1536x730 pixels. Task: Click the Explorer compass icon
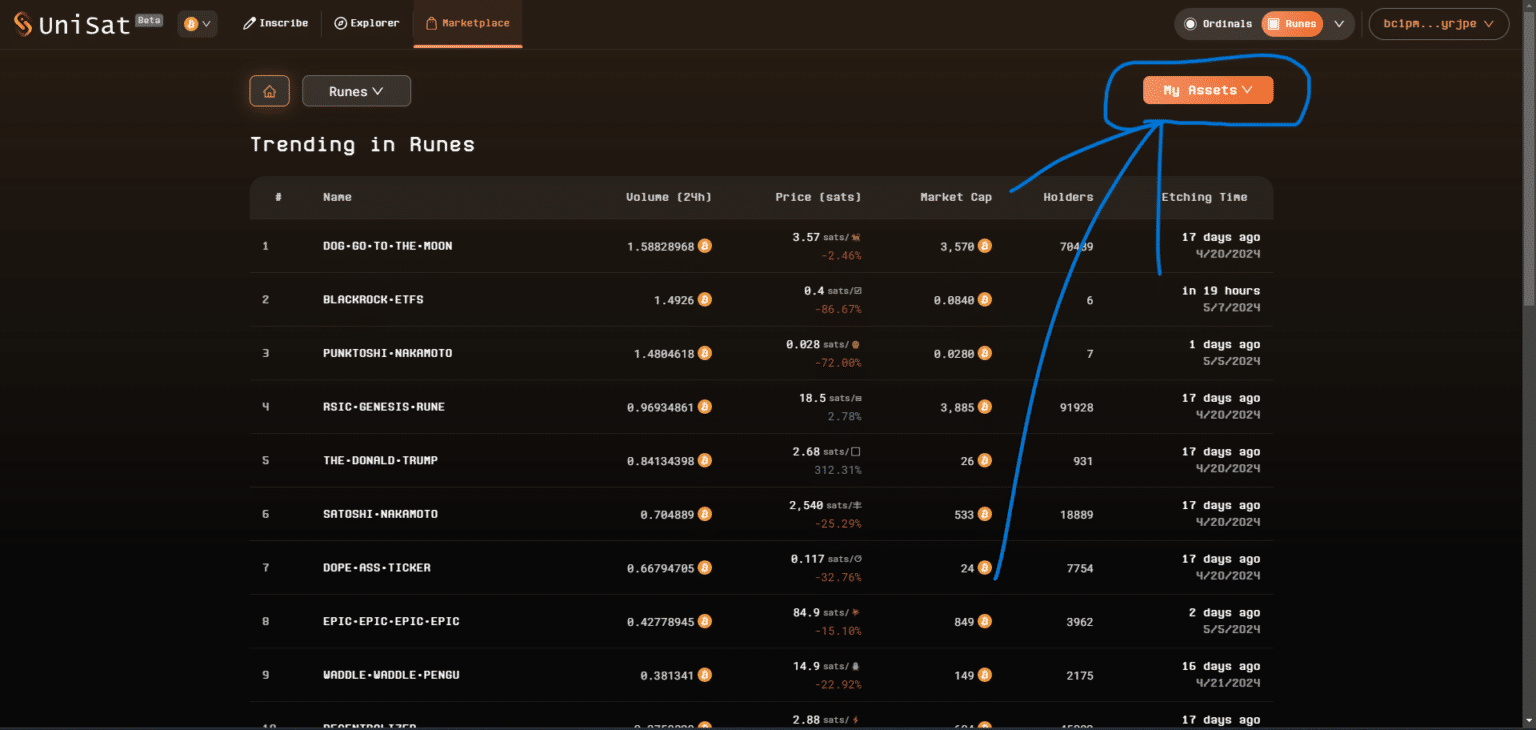tap(339, 22)
